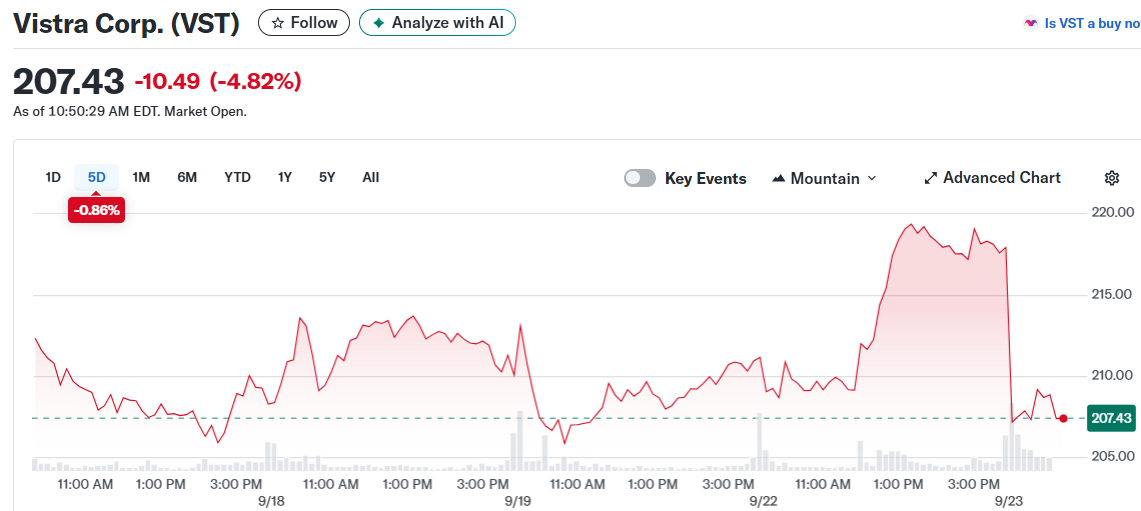The width and height of the screenshot is (1141, 511).
Task: Click the icon beside 'Is VST a buy now'
Action: click(x=1030, y=23)
